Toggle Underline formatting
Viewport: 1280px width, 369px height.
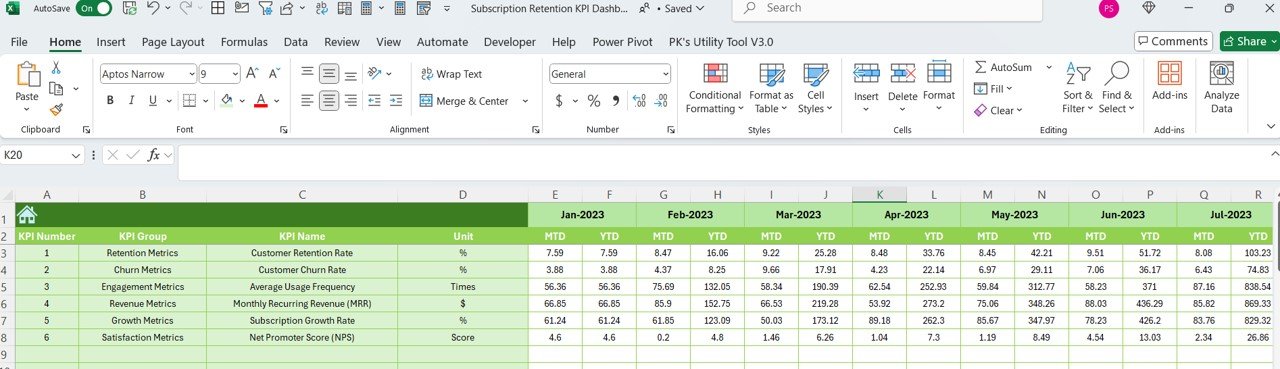(x=152, y=101)
